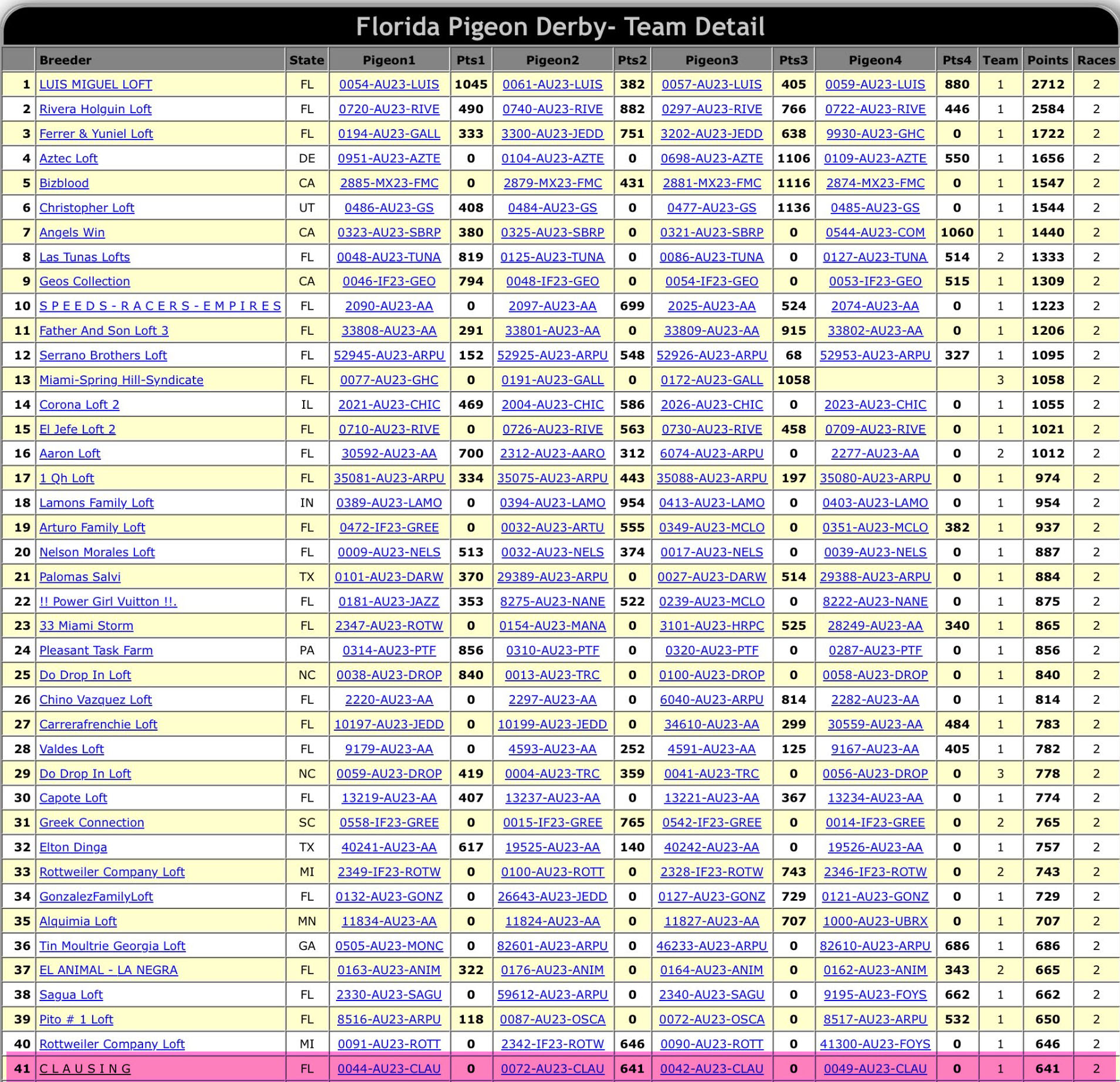Click the Breeder column header
The width and height of the screenshot is (1120, 1082).
[160, 60]
